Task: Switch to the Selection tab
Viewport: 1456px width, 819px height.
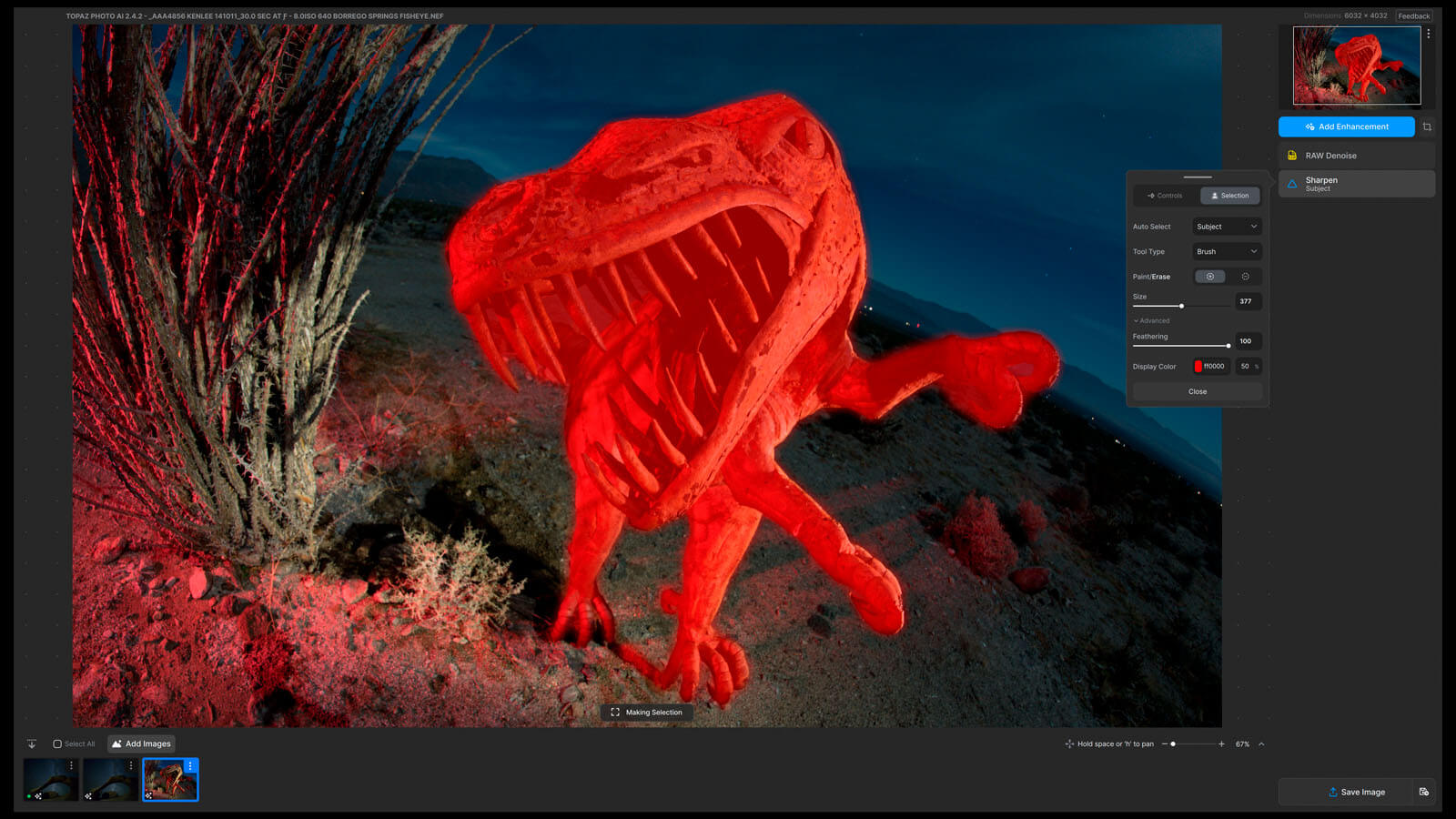Action: 1229,196
